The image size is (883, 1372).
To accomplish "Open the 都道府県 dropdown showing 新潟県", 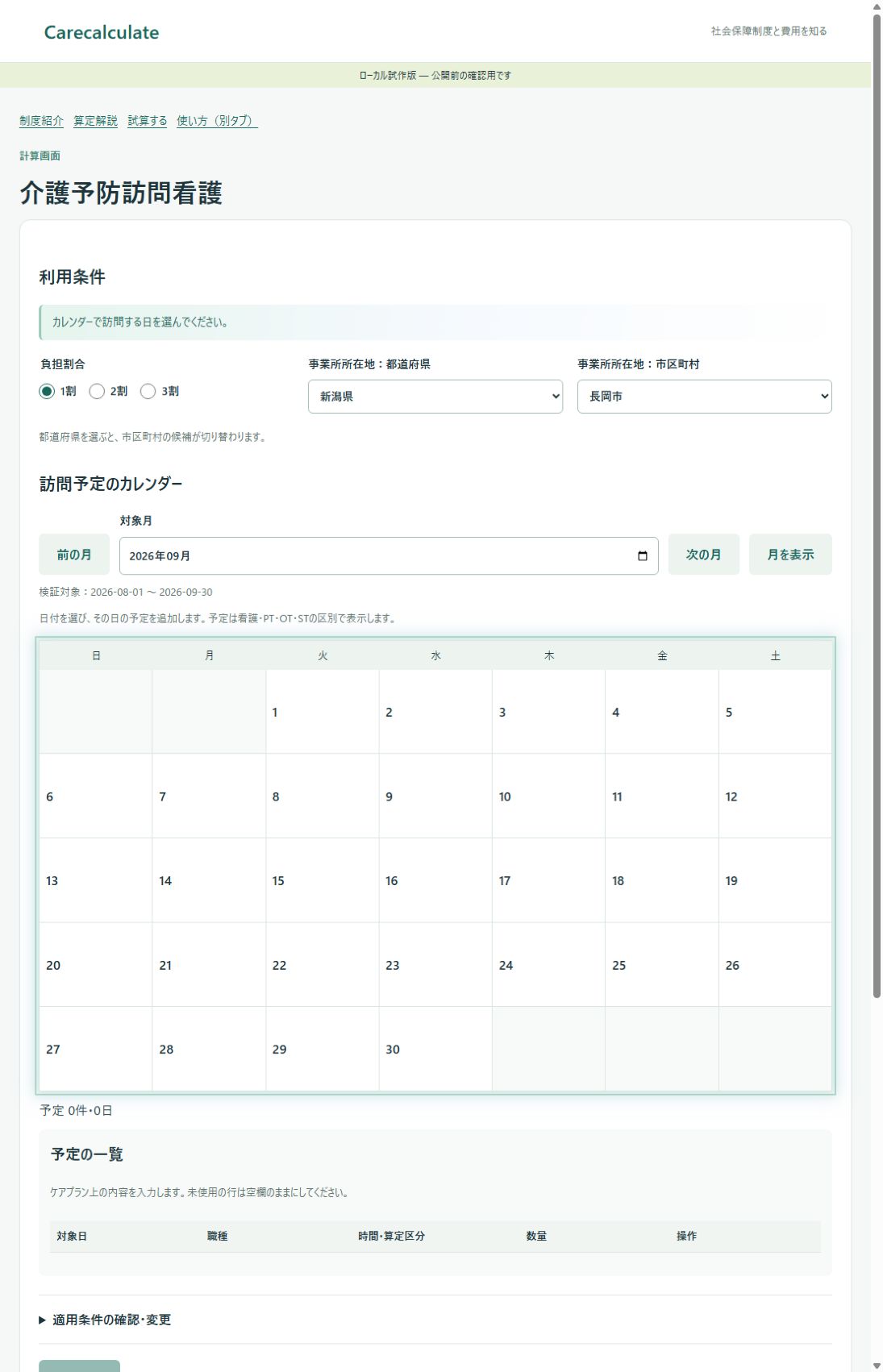I will tap(435, 397).
